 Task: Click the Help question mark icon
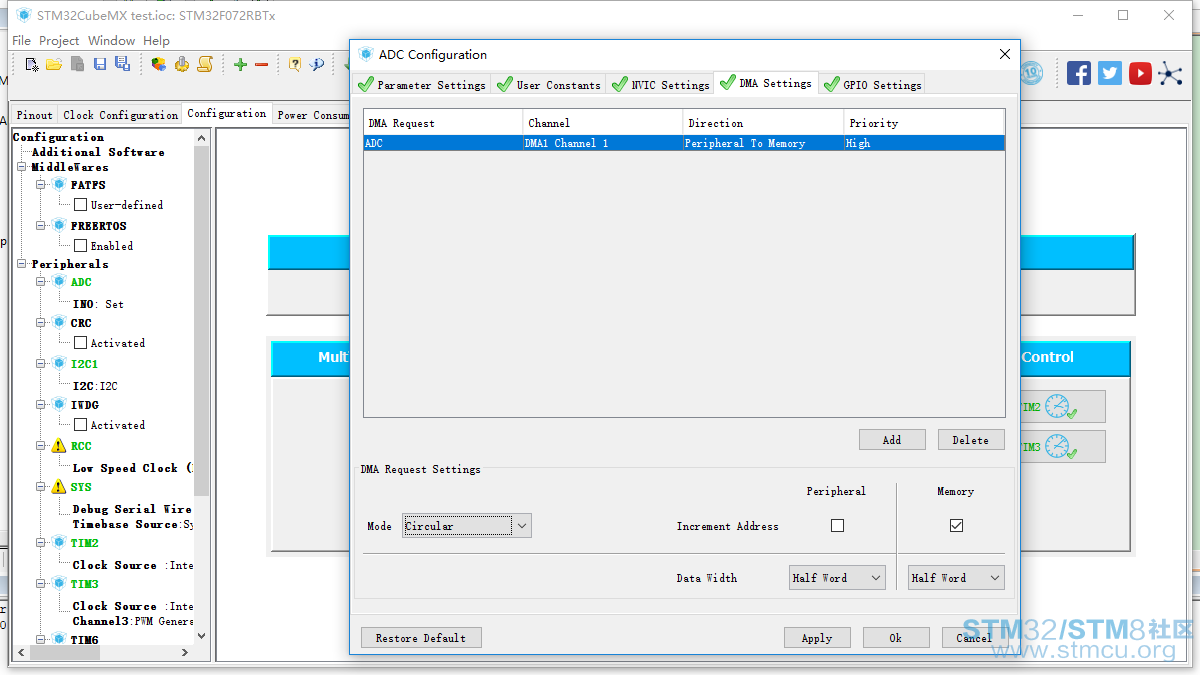(295, 64)
